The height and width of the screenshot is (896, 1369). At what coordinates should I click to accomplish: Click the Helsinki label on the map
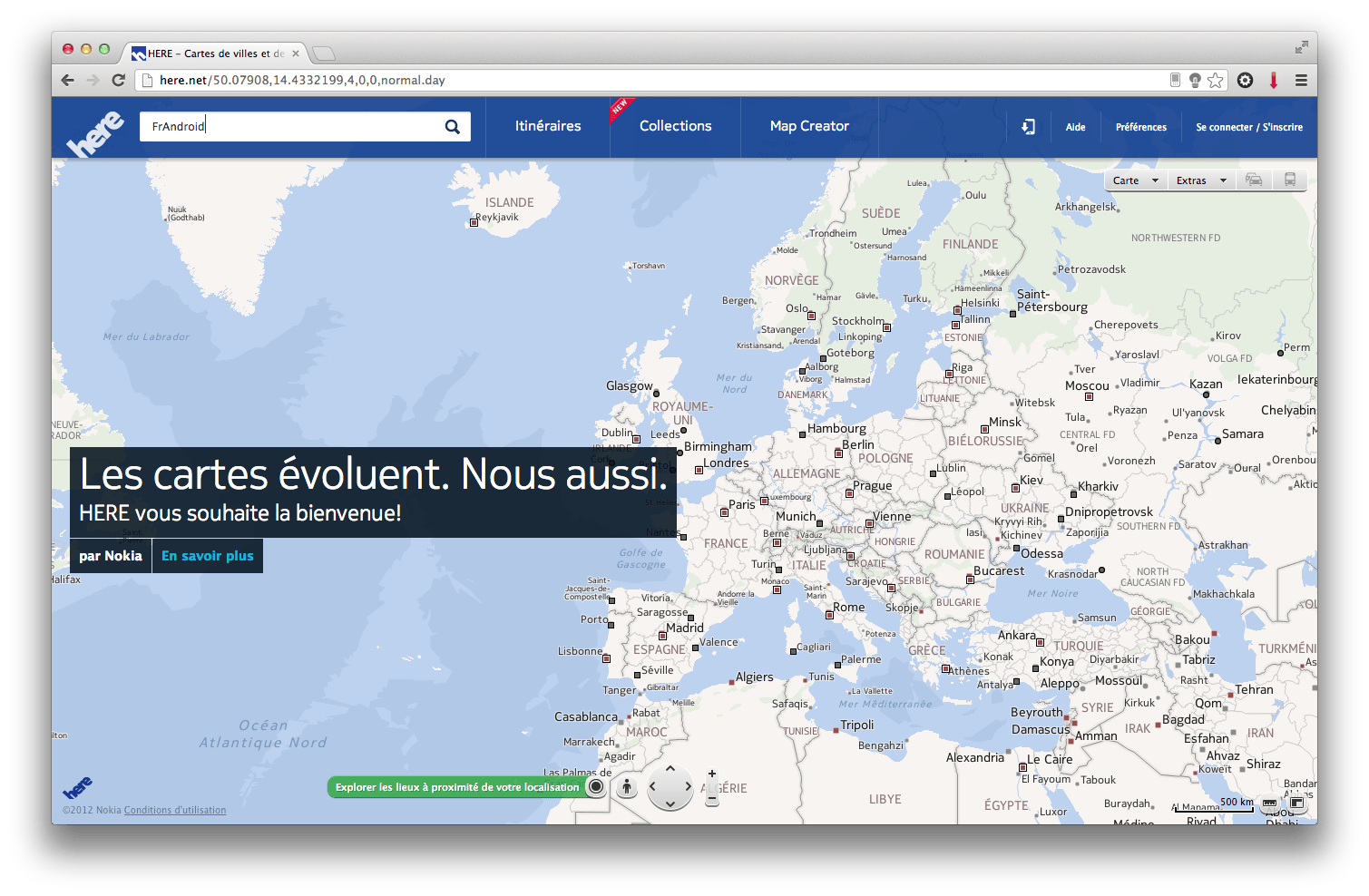[x=980, y=303]
